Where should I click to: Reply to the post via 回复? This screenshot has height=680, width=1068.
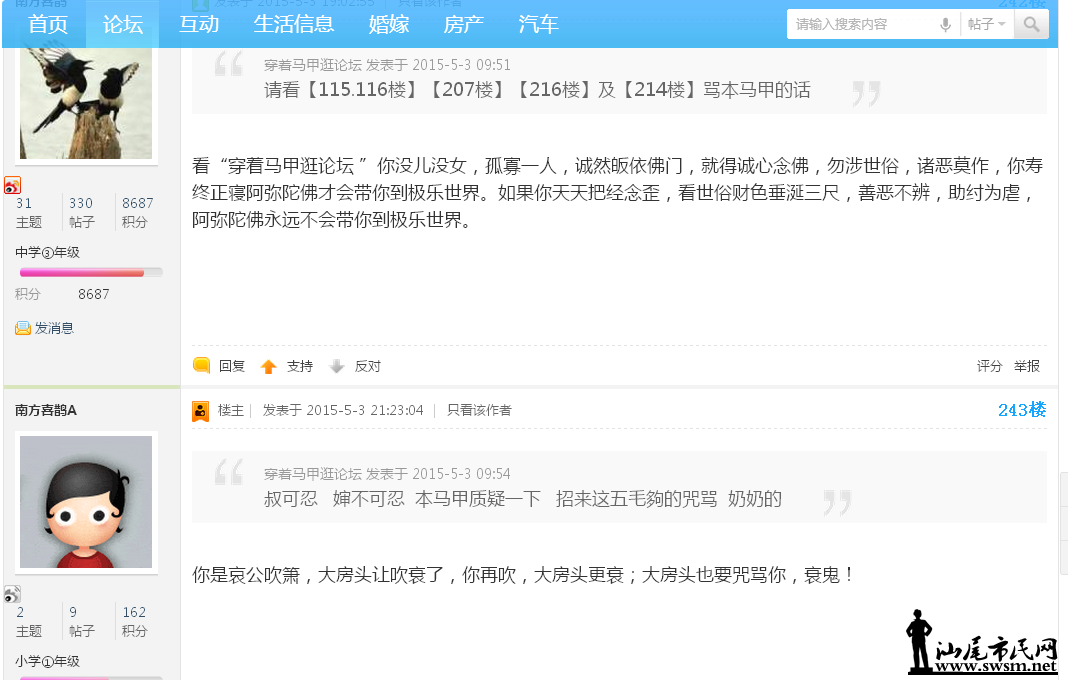coord(232,367)
